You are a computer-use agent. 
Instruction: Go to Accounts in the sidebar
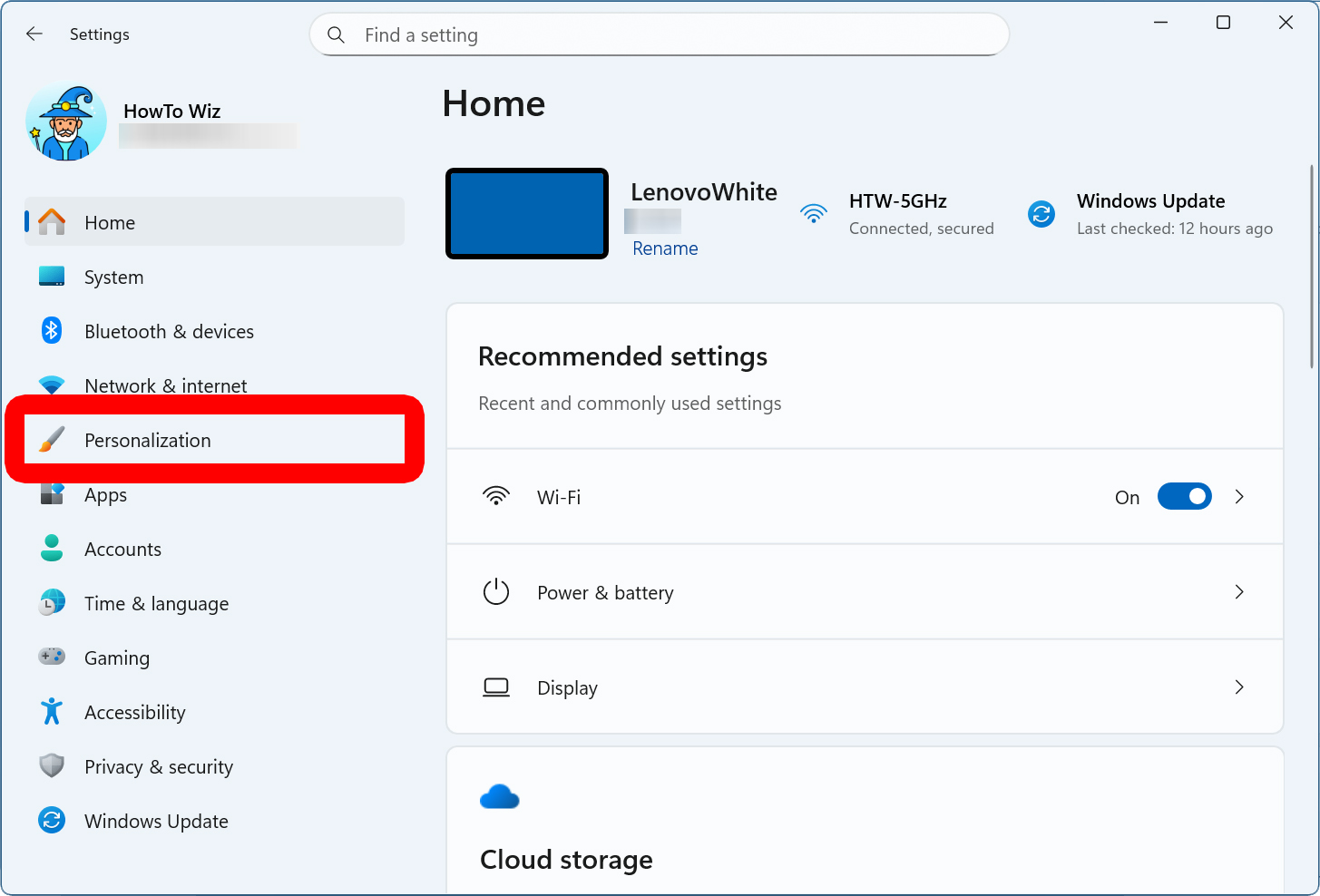coord(122,550)
